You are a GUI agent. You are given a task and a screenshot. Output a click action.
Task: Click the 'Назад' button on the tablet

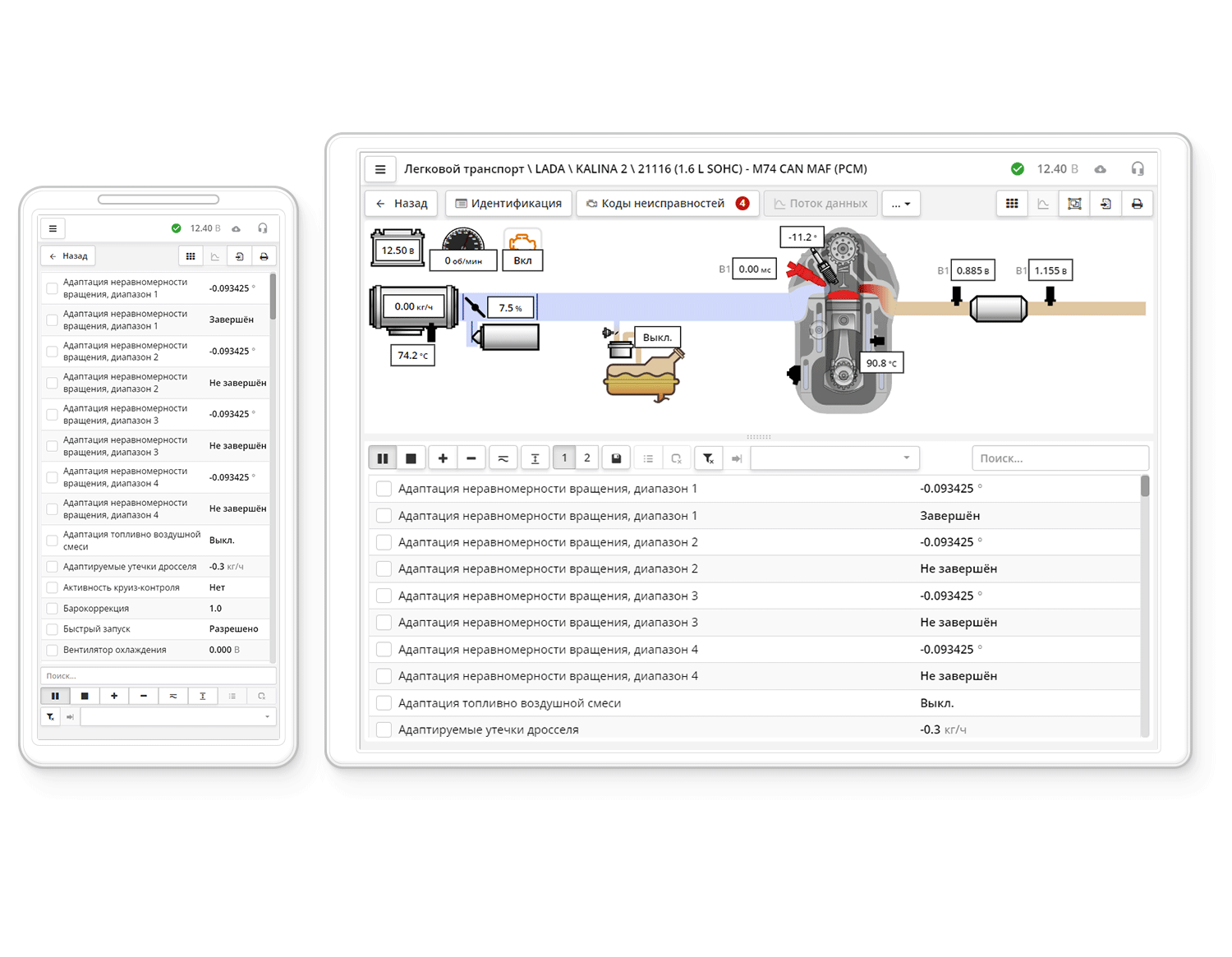(402, 204)
